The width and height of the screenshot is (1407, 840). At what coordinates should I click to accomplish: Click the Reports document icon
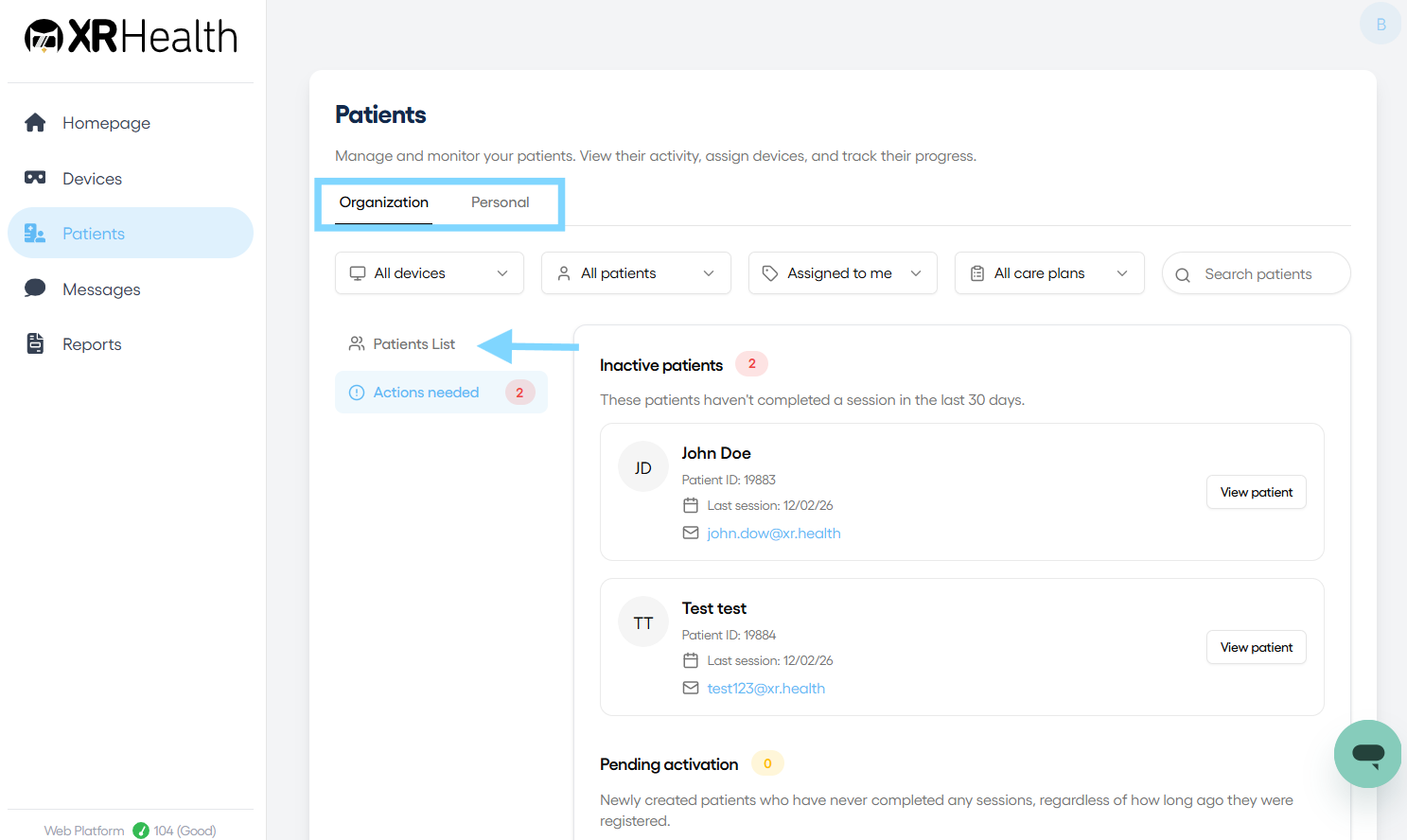point(35,343)
